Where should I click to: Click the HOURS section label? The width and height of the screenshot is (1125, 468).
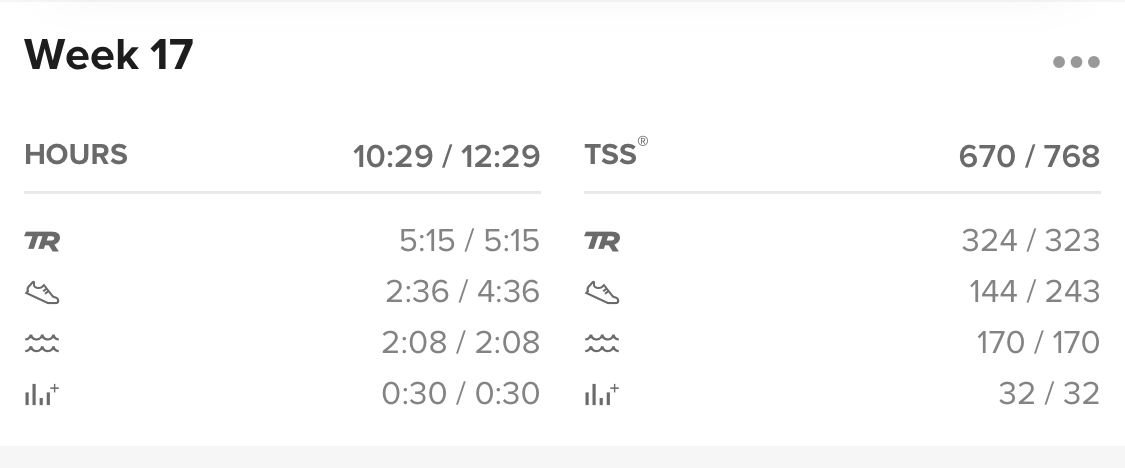(x=76, y=155)
